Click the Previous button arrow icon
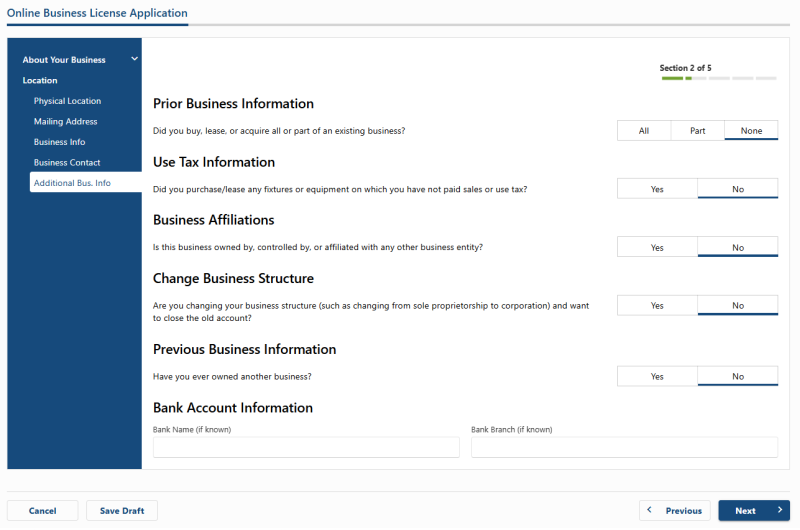 coord(649,511)
